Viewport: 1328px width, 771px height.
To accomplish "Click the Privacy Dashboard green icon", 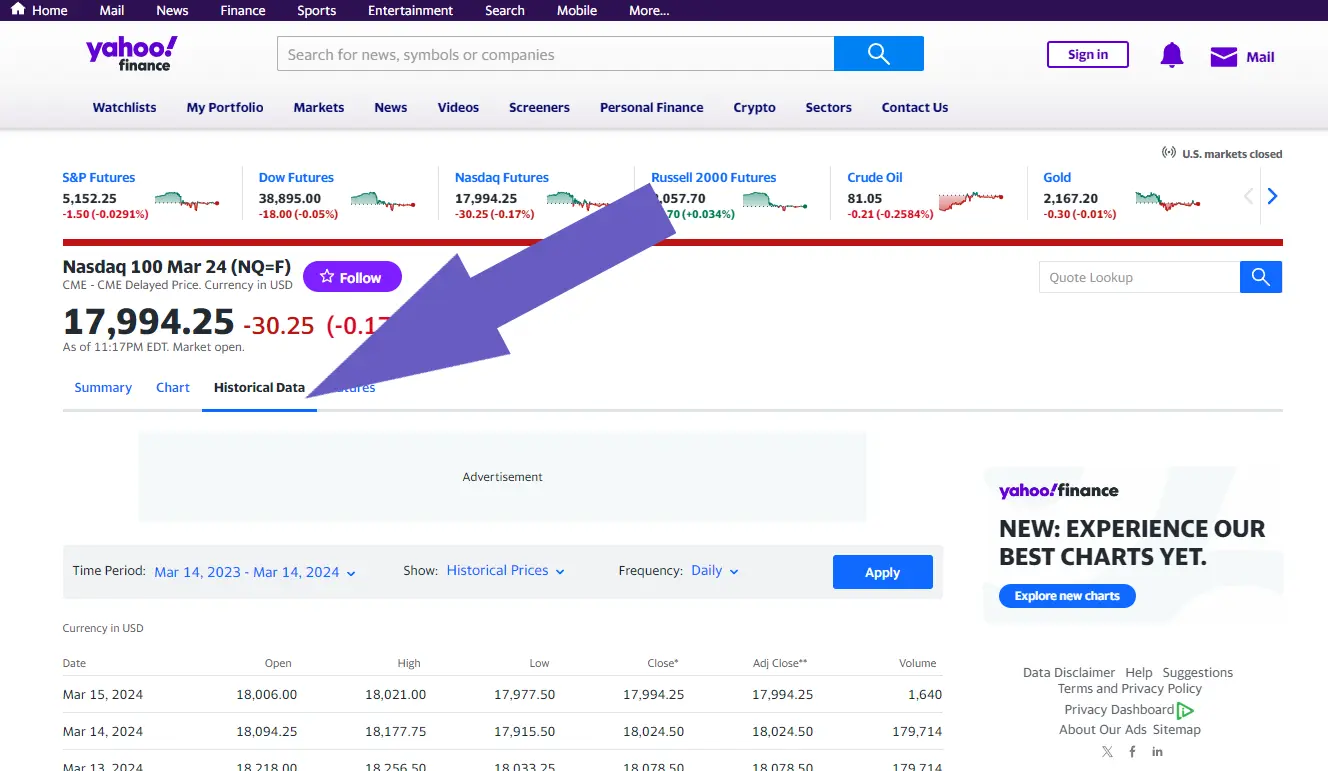I will click(1185, 710).
